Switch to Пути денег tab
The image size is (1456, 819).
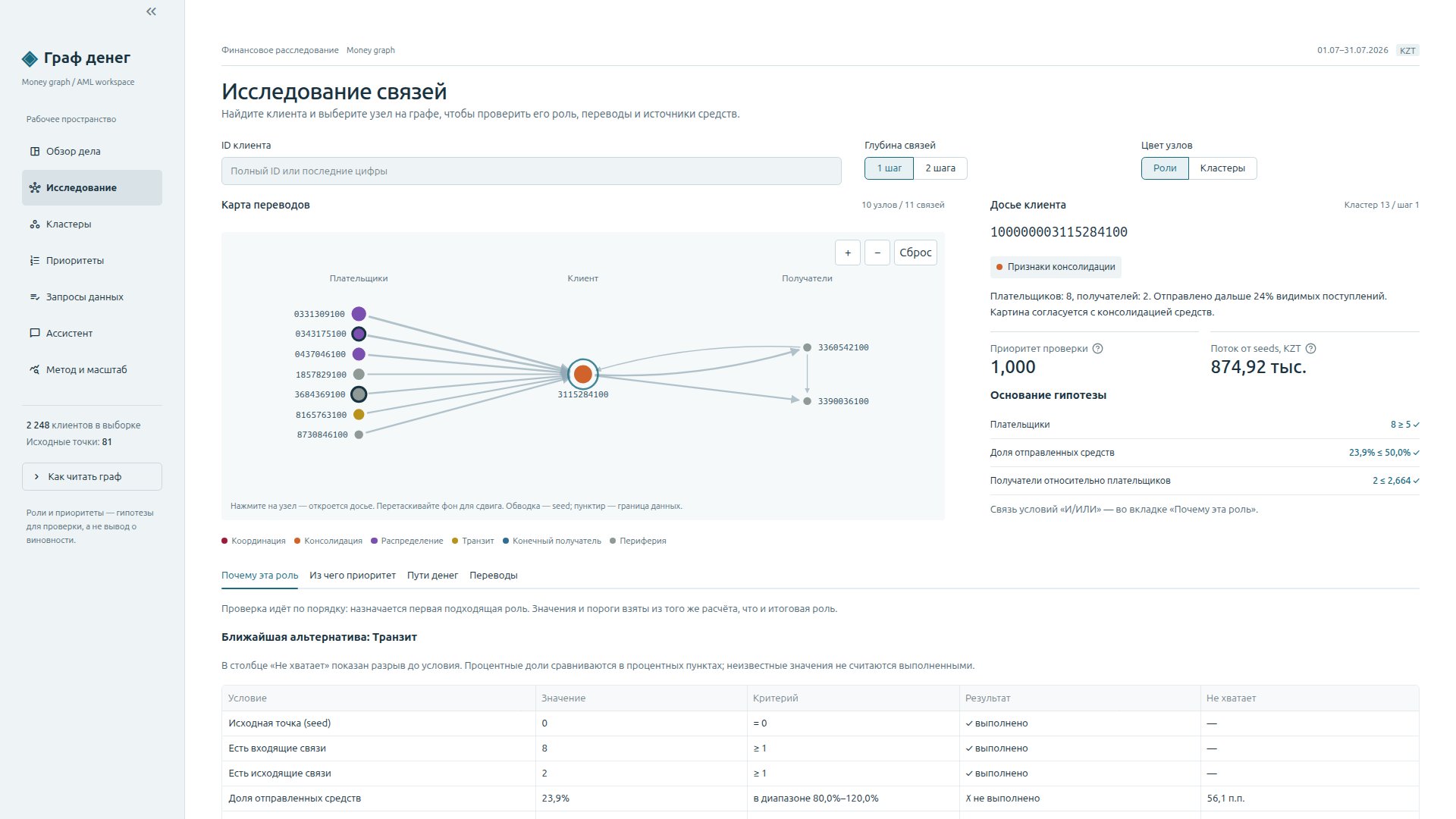coord(432,576)
